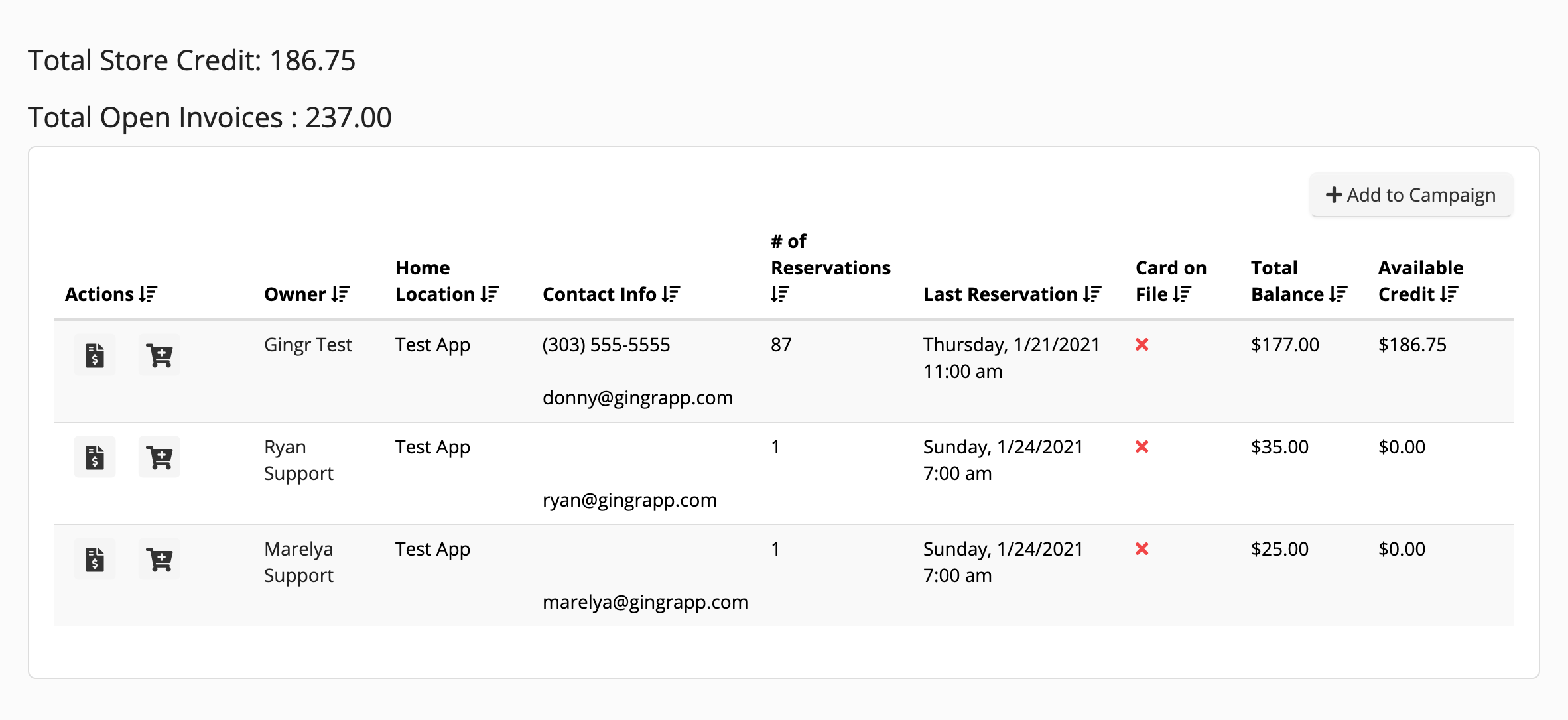Image resolution: width=1568 pixels, height=720 pixels.
Task: Open the invoice icon for Gingr Test
Action: [x=94, y=355]
